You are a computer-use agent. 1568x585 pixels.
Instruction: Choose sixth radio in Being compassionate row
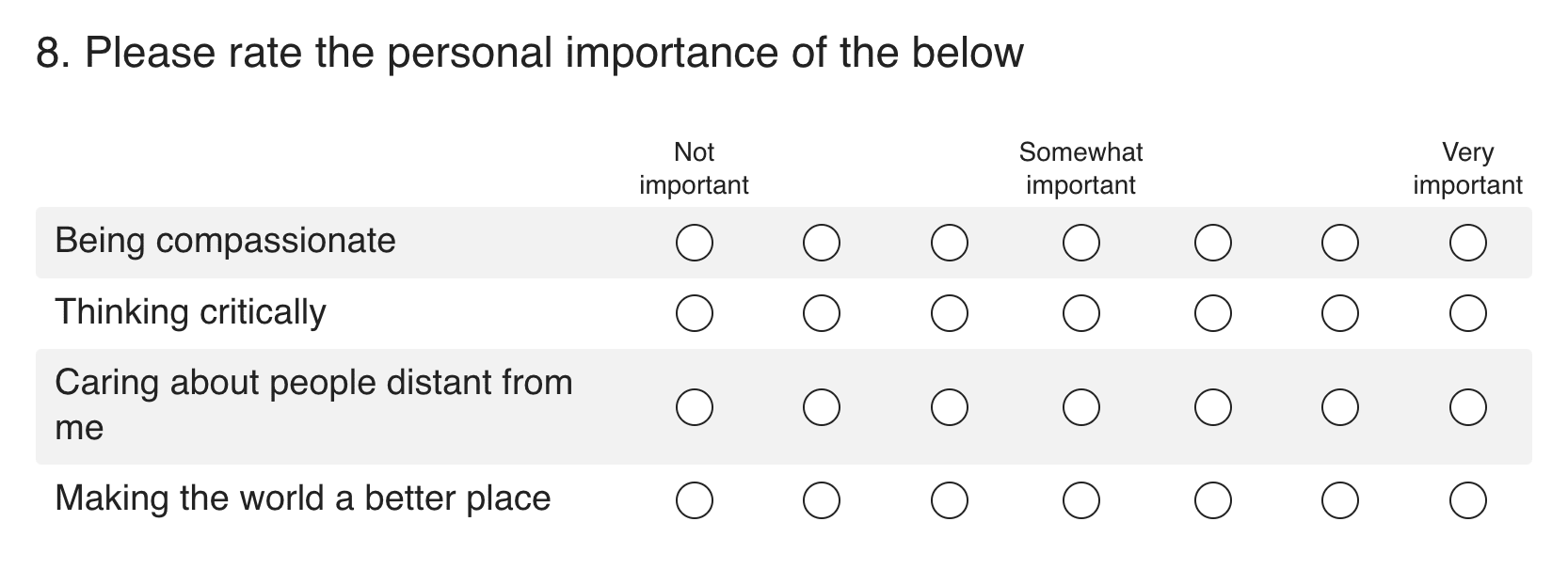tap(1340, 243)
